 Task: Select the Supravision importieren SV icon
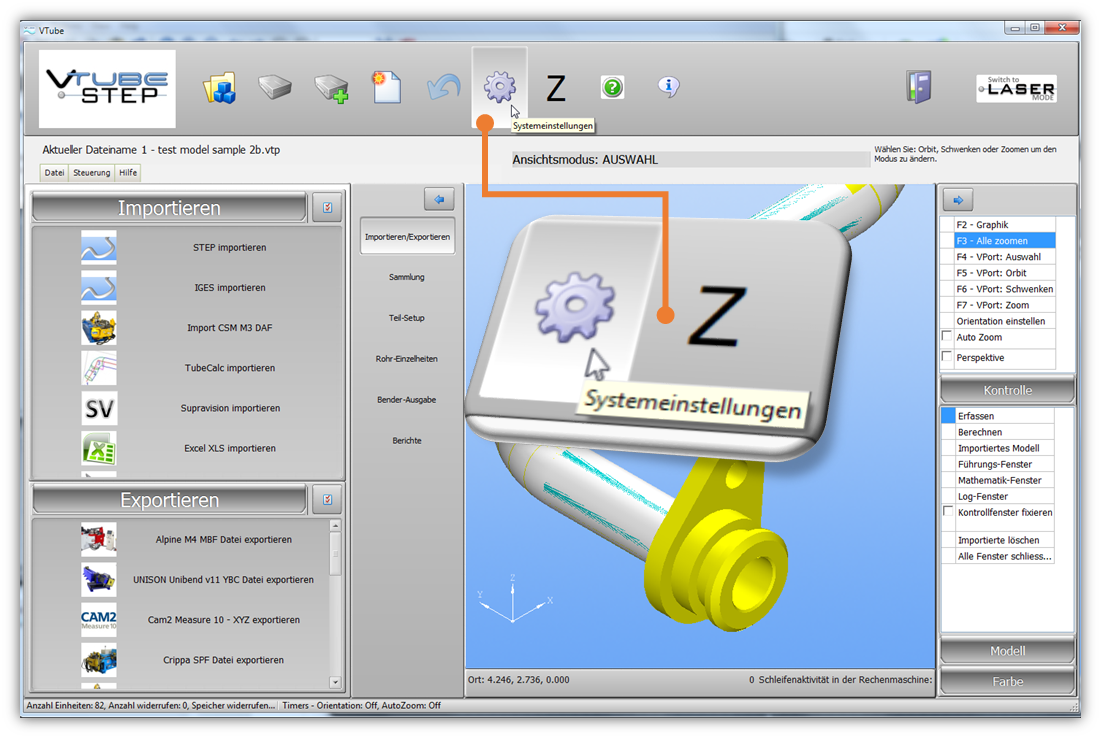[99, 408]
